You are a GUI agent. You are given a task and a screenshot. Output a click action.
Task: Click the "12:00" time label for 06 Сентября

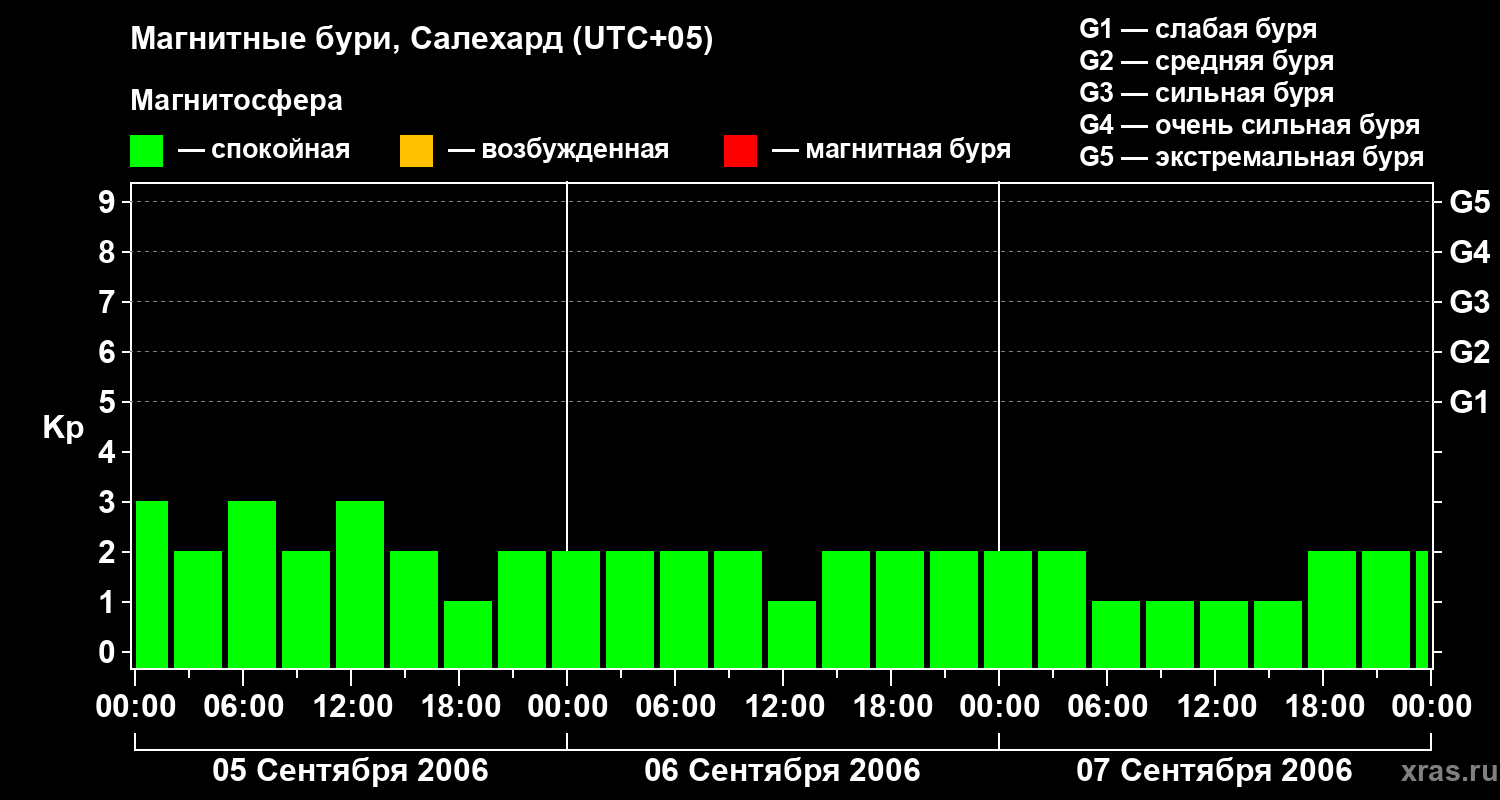click(783, 707)
